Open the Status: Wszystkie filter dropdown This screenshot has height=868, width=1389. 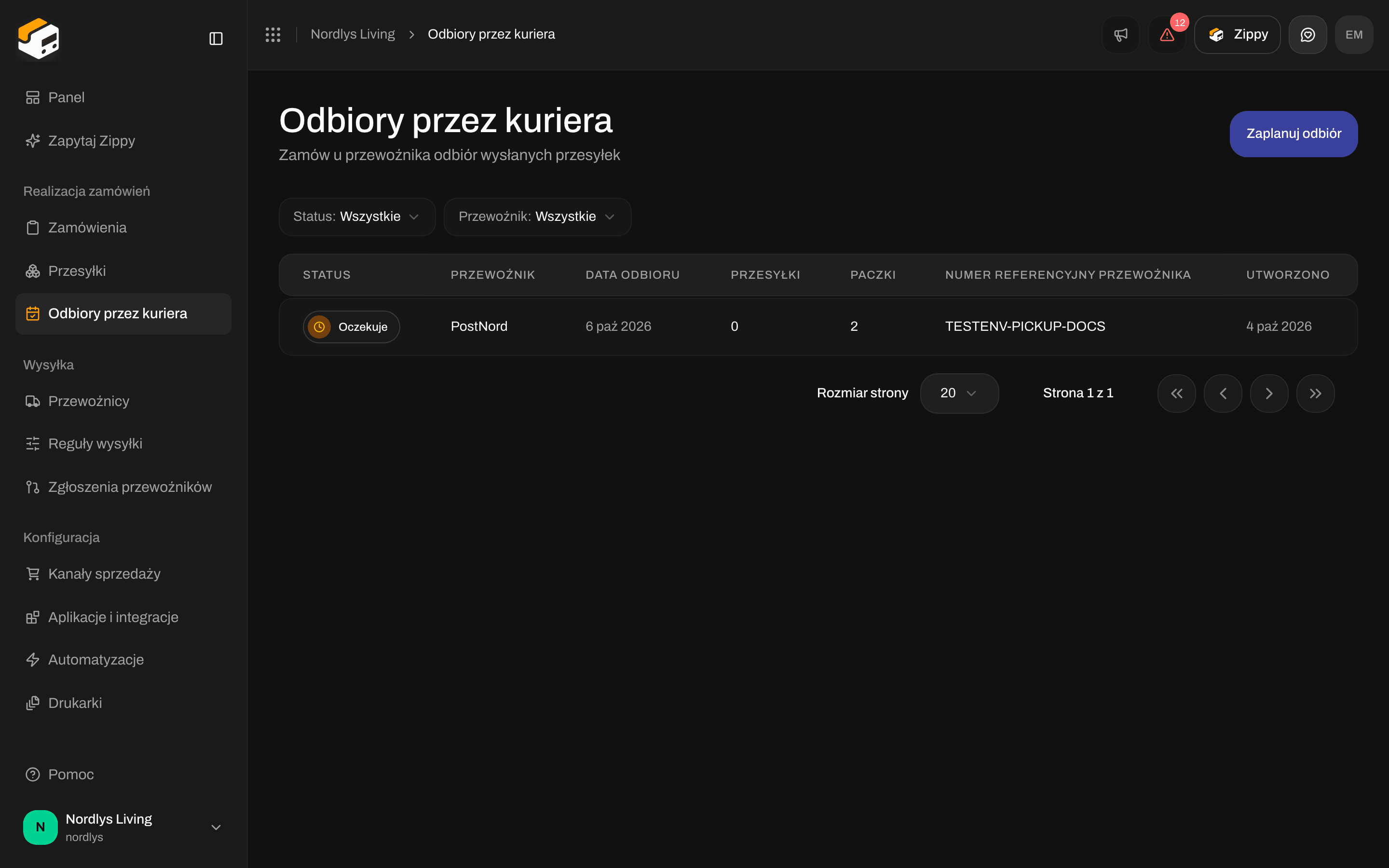point(357,217)
